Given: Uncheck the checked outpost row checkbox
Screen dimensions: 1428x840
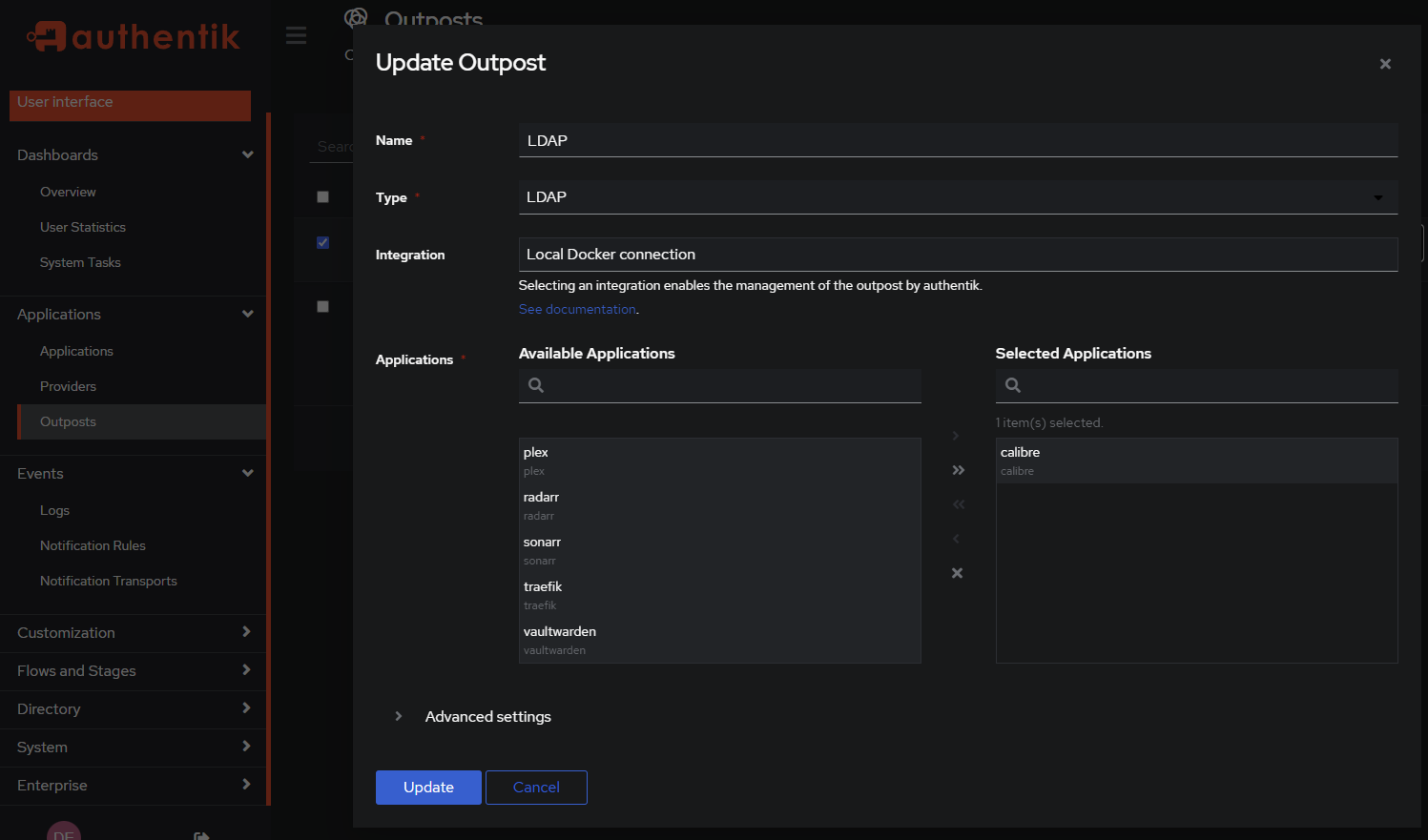Looking at the screenshot, I should click(322, 242).
